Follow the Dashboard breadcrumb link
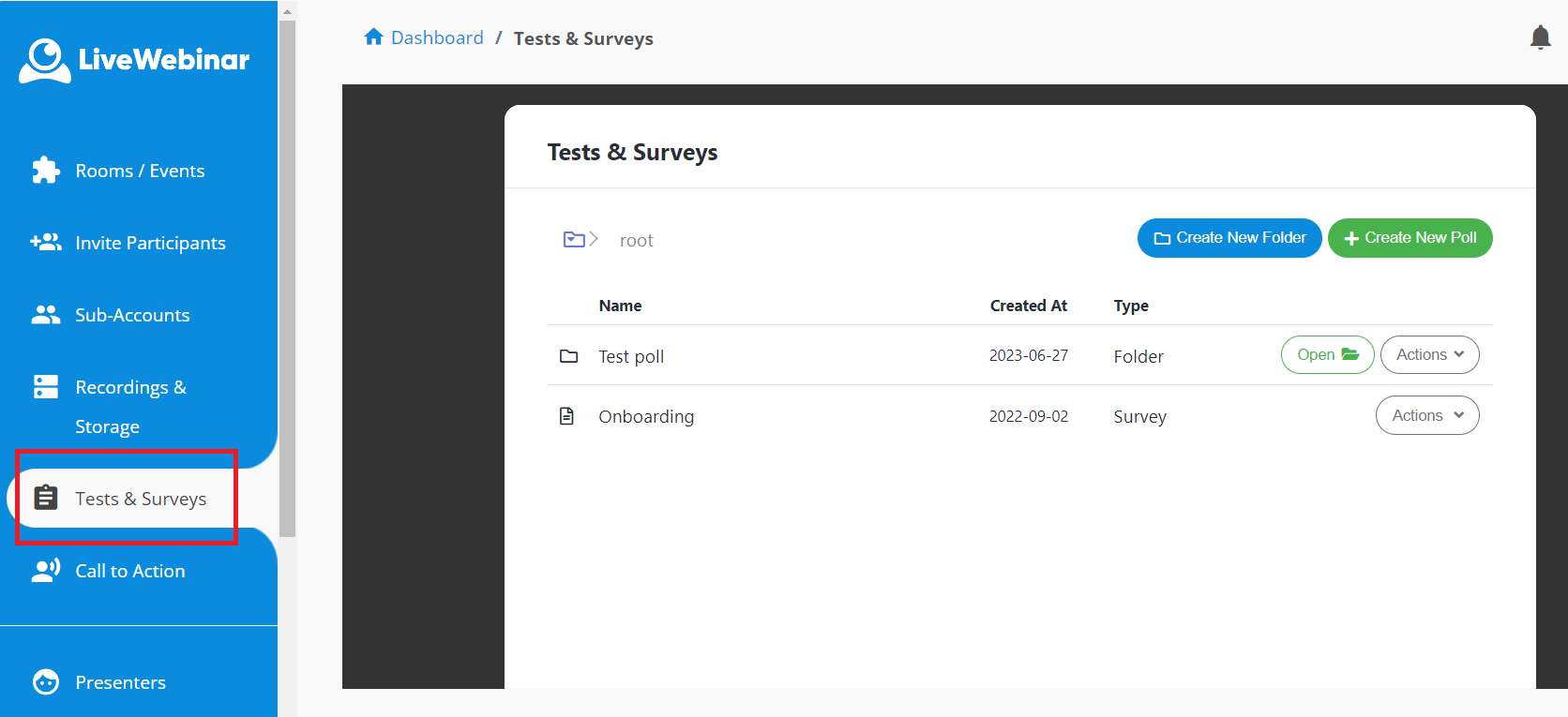This screenshot has height=717, width=1568. pos(437,37)
